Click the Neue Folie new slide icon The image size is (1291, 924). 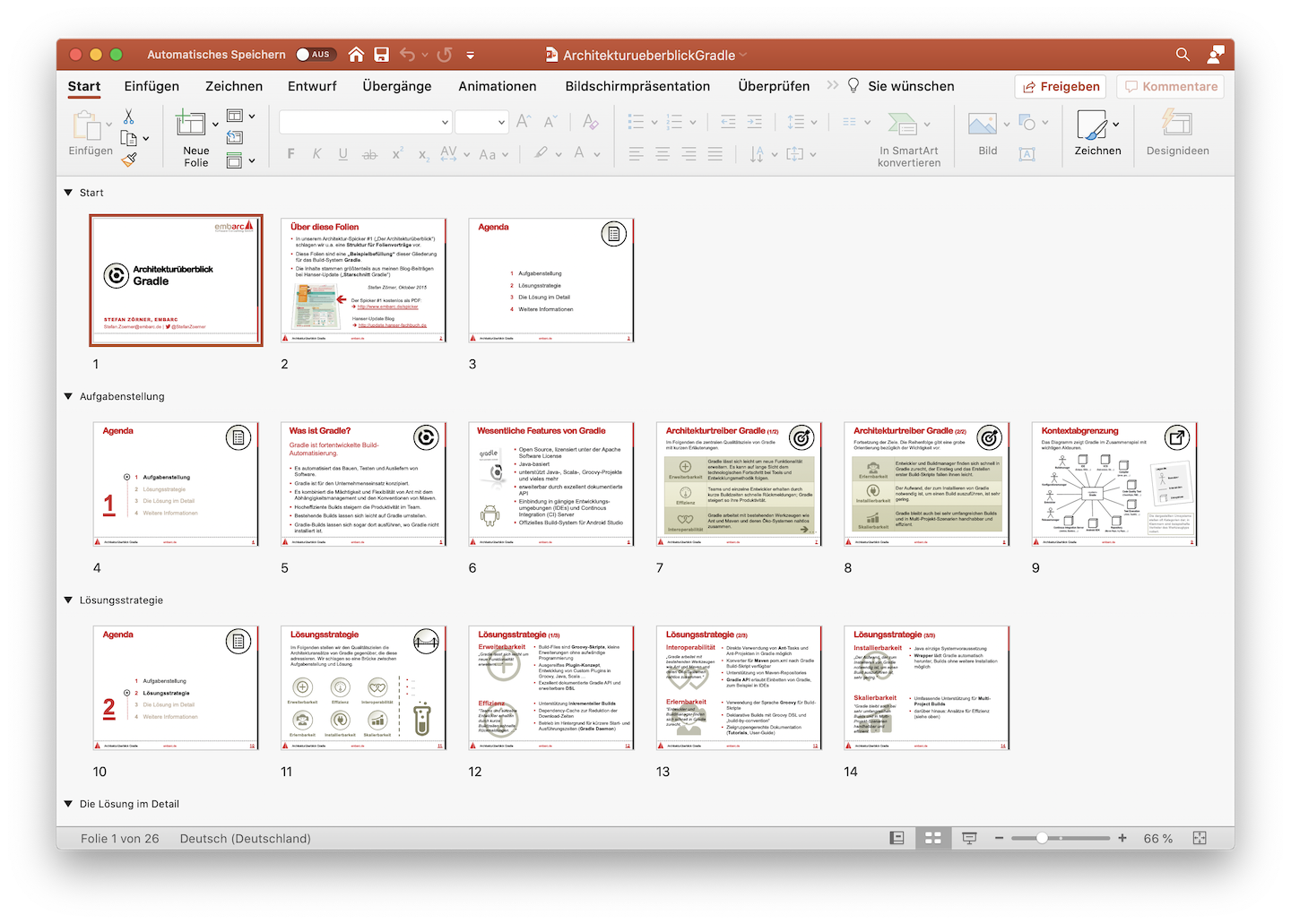pyautogui.click(x=190, y=125)
